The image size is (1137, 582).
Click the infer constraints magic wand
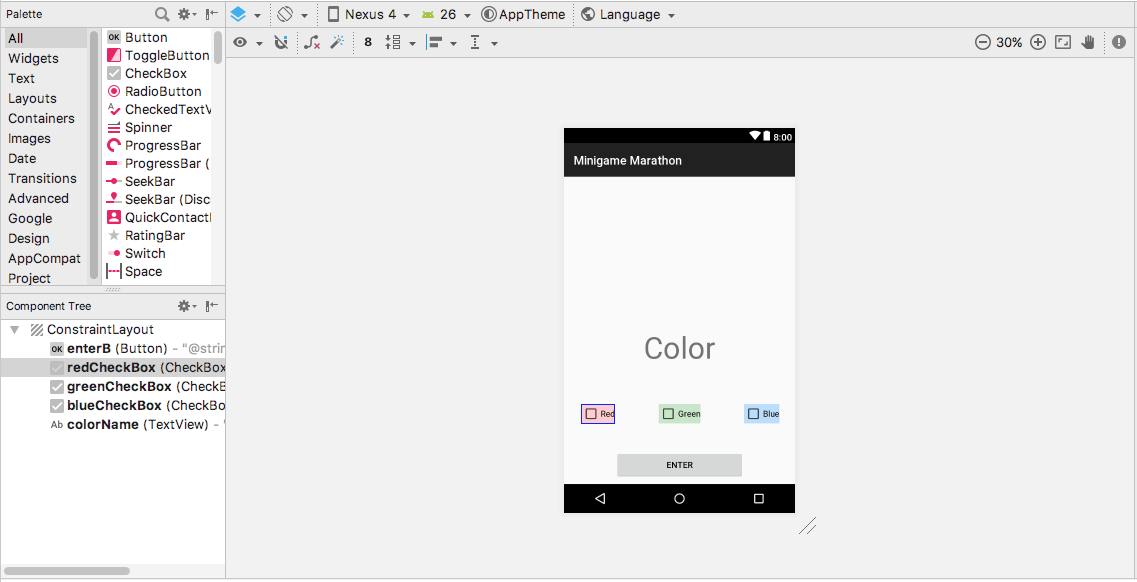coord(336,42)
